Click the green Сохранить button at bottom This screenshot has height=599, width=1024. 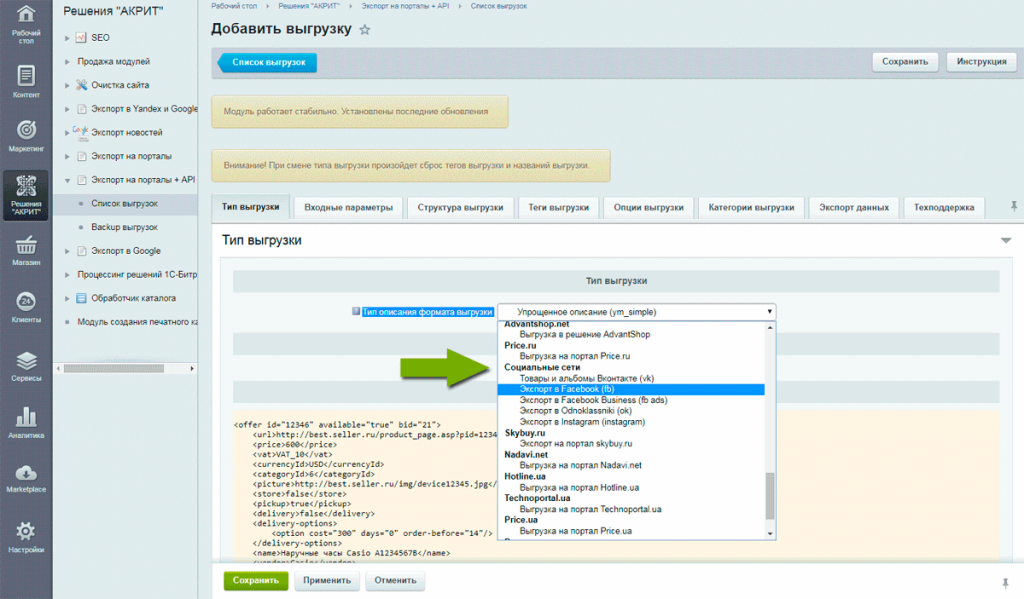click(x=255, y=580)
